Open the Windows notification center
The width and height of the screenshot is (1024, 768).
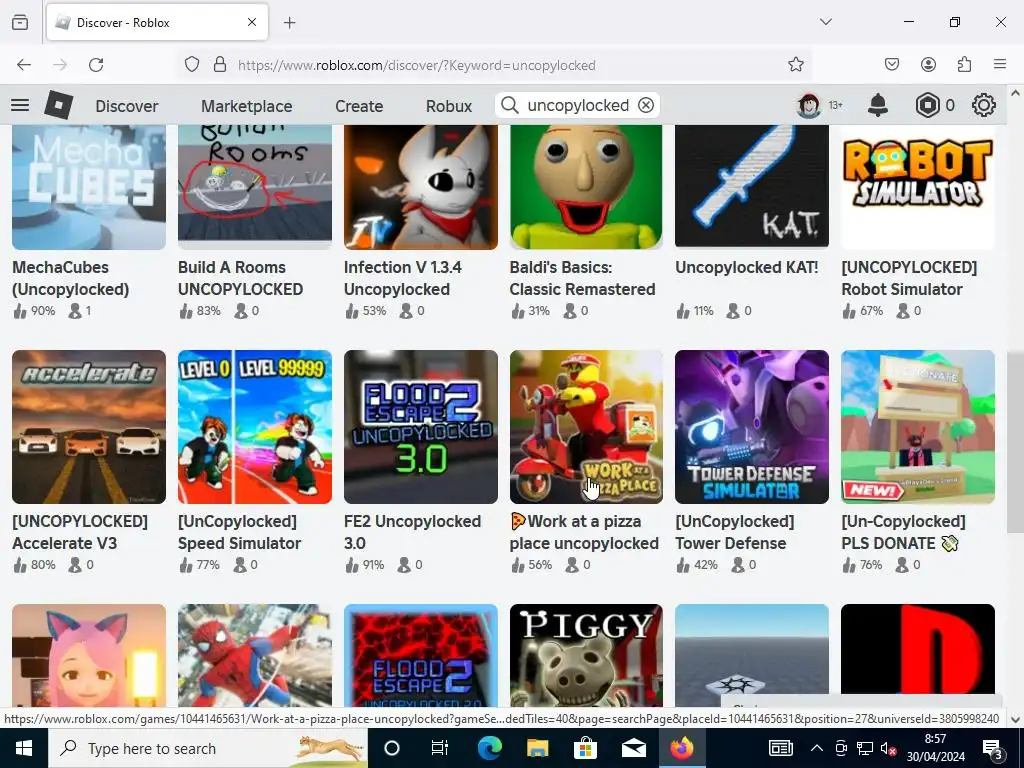tap(993, 748)
